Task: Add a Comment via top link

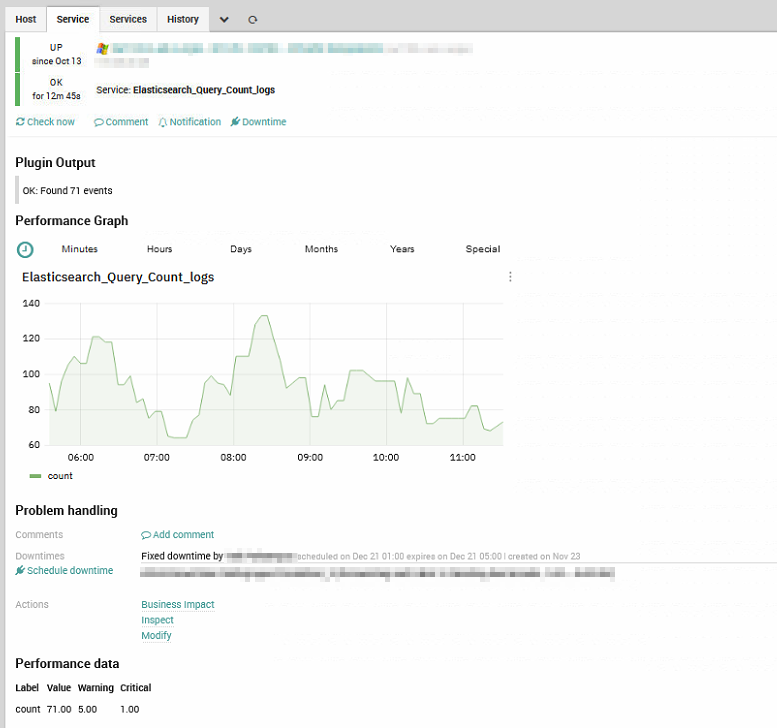Action: [121, 122]
